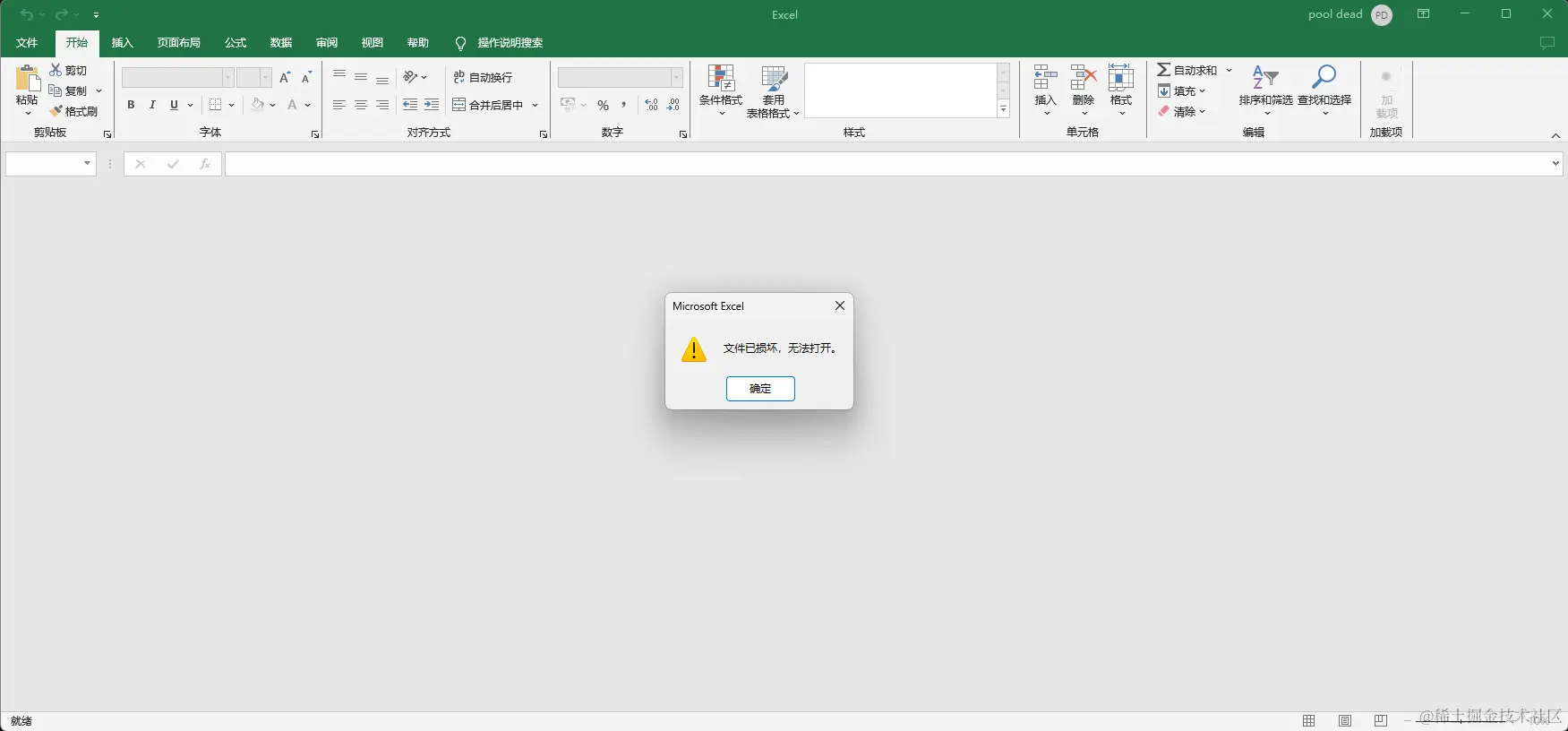
Task: Open the 字体 group dialog launcher
Action: [x=315, y=134]
